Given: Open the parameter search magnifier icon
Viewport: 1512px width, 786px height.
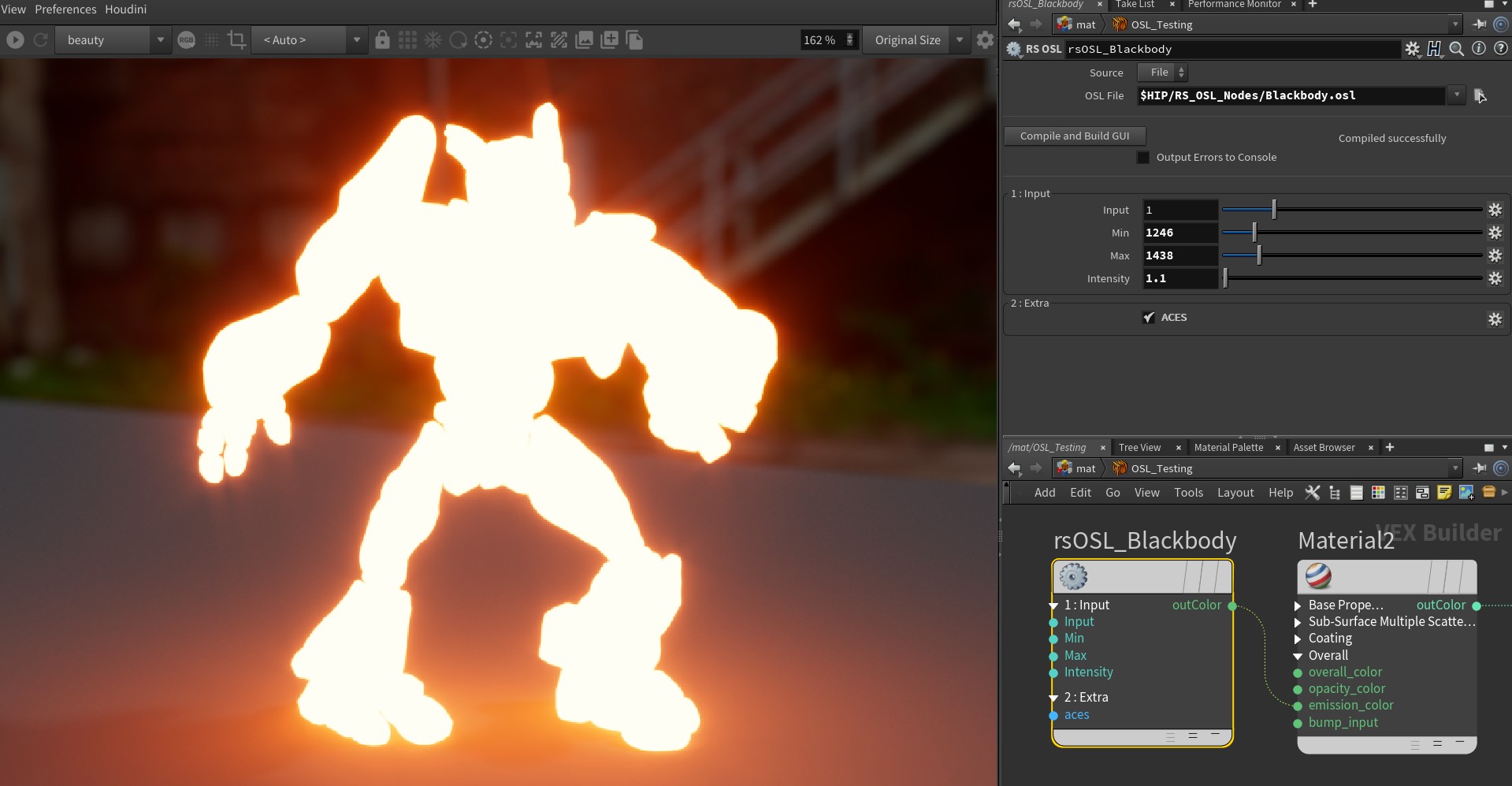Looking at the screenshot, I should pos(1457,49).
